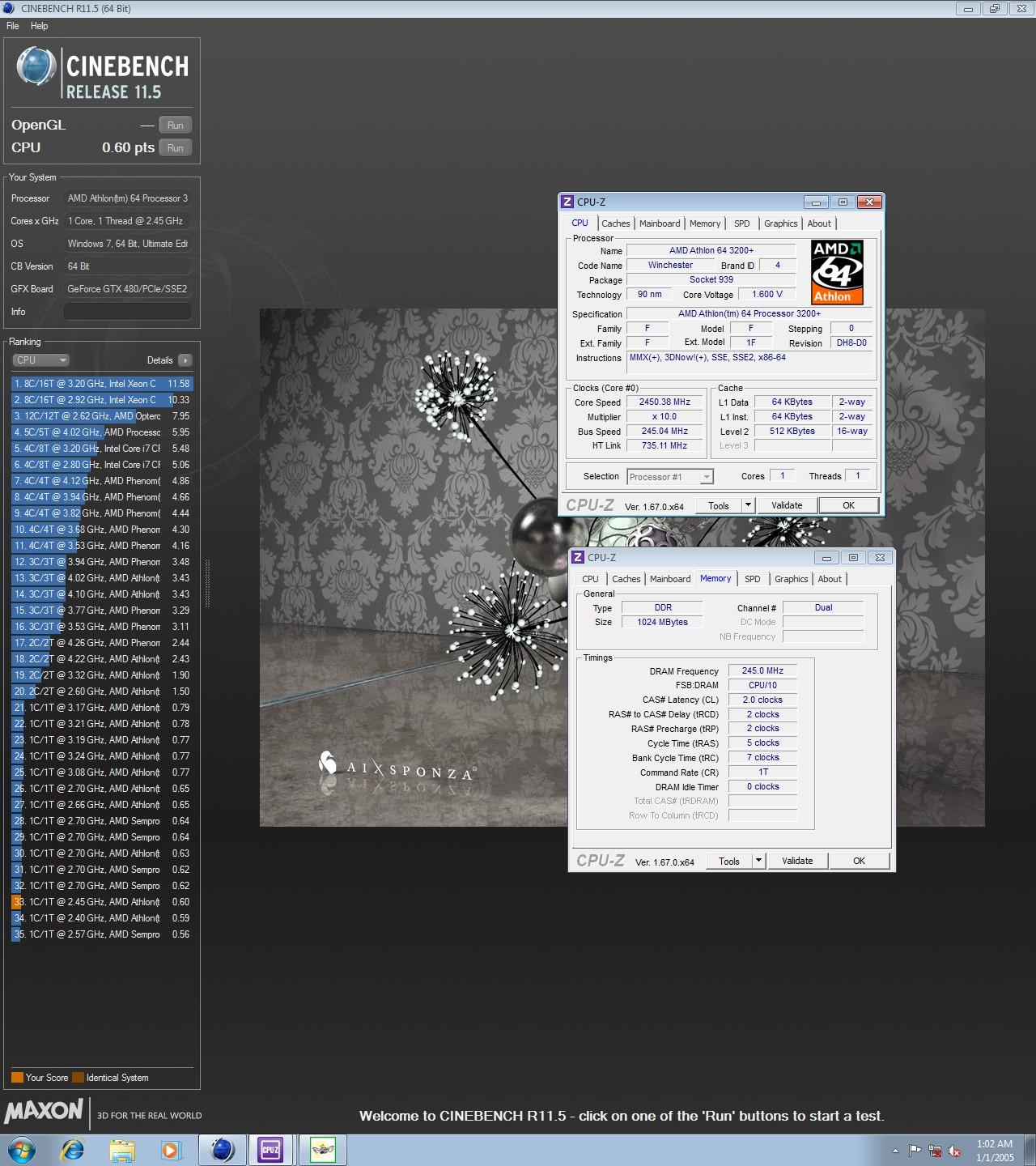Image resolution: width=1036 pixels, height=1166 pixels.
Task: Click the MAXON logo
Action: (x=44, y=1111)
